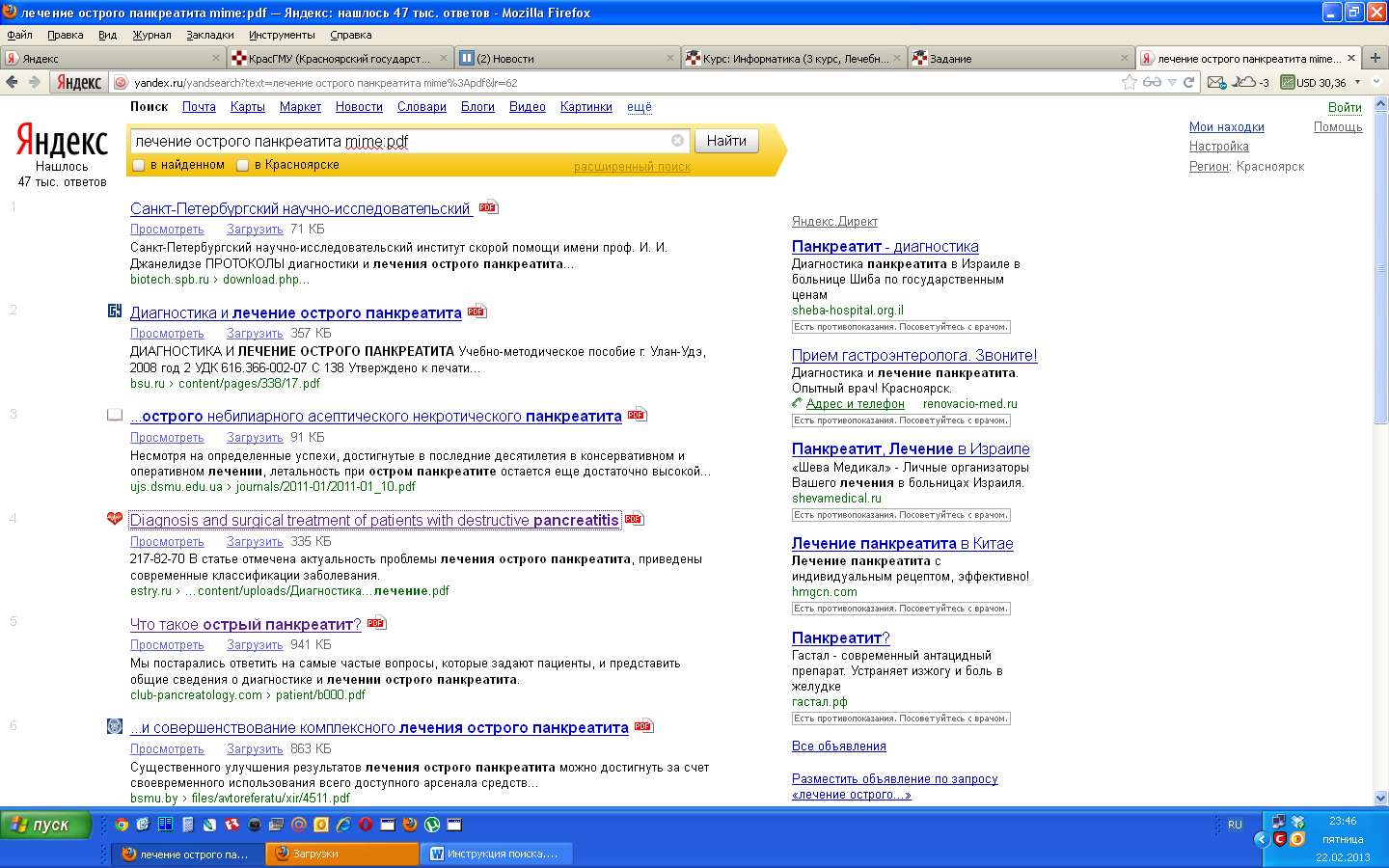Open new tab with plus button

coord(1375,58)
